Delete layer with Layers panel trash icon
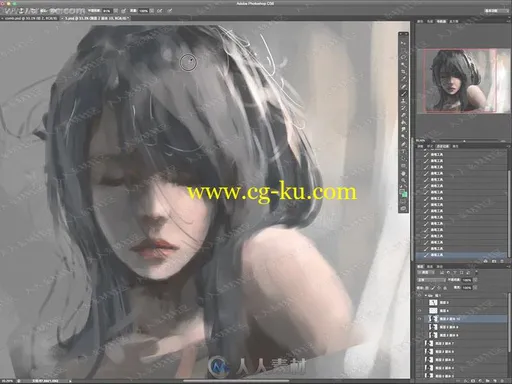This screenshot has height=384, width=512. pos(501,381)
